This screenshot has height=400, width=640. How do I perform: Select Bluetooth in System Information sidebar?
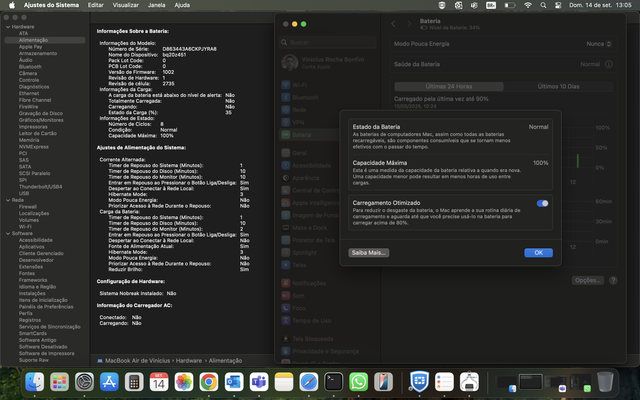(30, 67)
